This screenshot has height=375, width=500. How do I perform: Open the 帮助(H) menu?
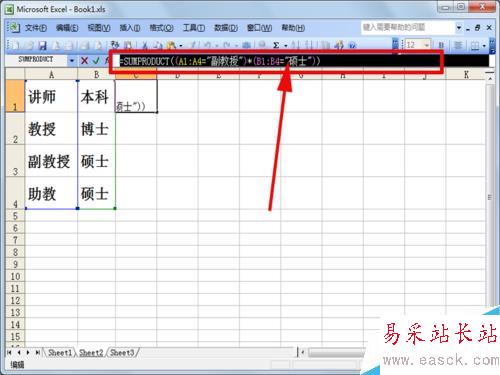[293, 28]
